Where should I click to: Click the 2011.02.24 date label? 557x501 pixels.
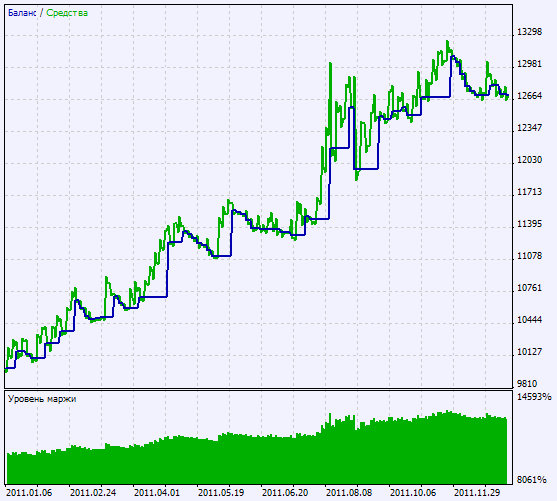coord(93,493)
